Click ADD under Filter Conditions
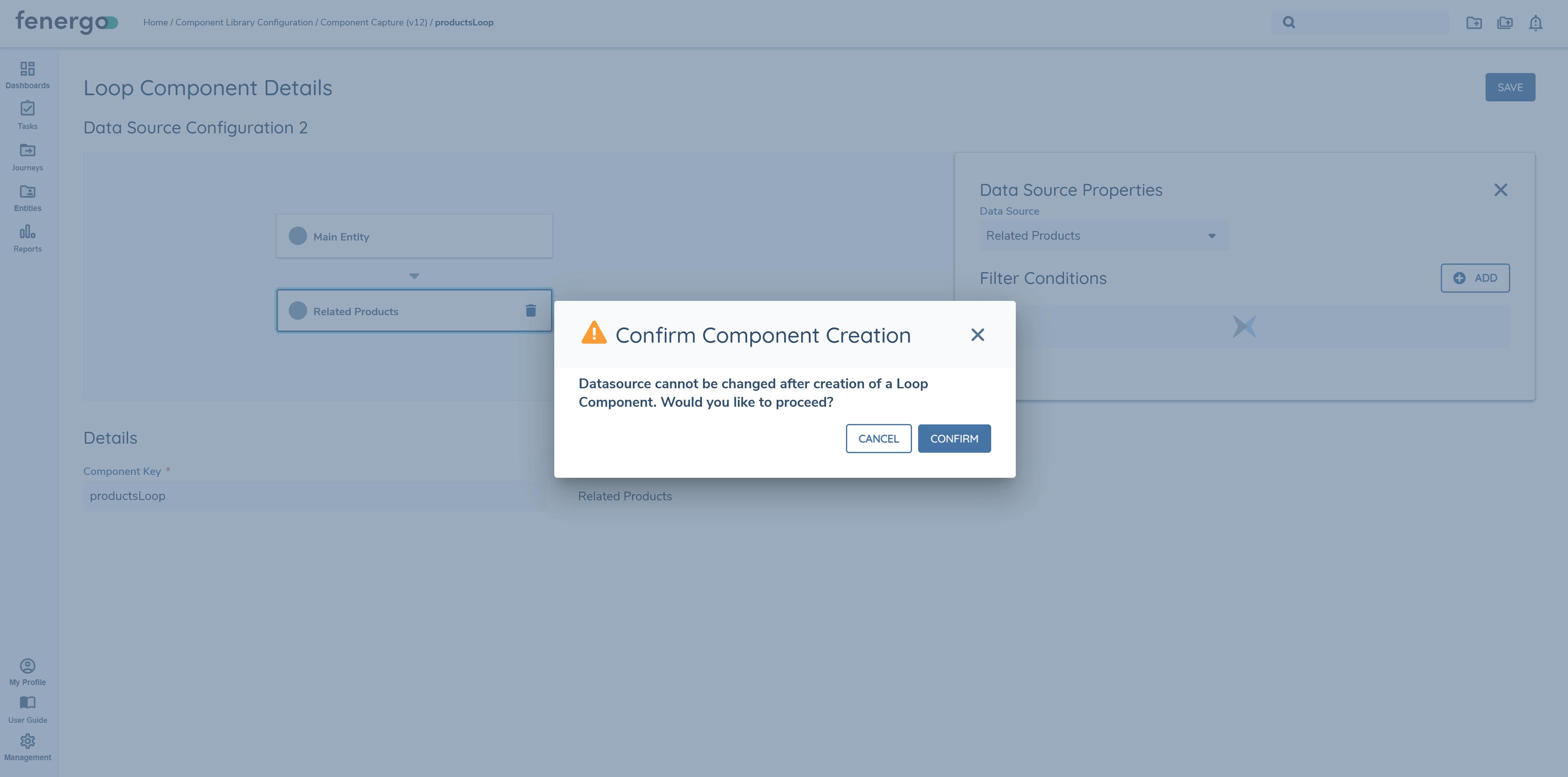 [x=1475, y=277]
